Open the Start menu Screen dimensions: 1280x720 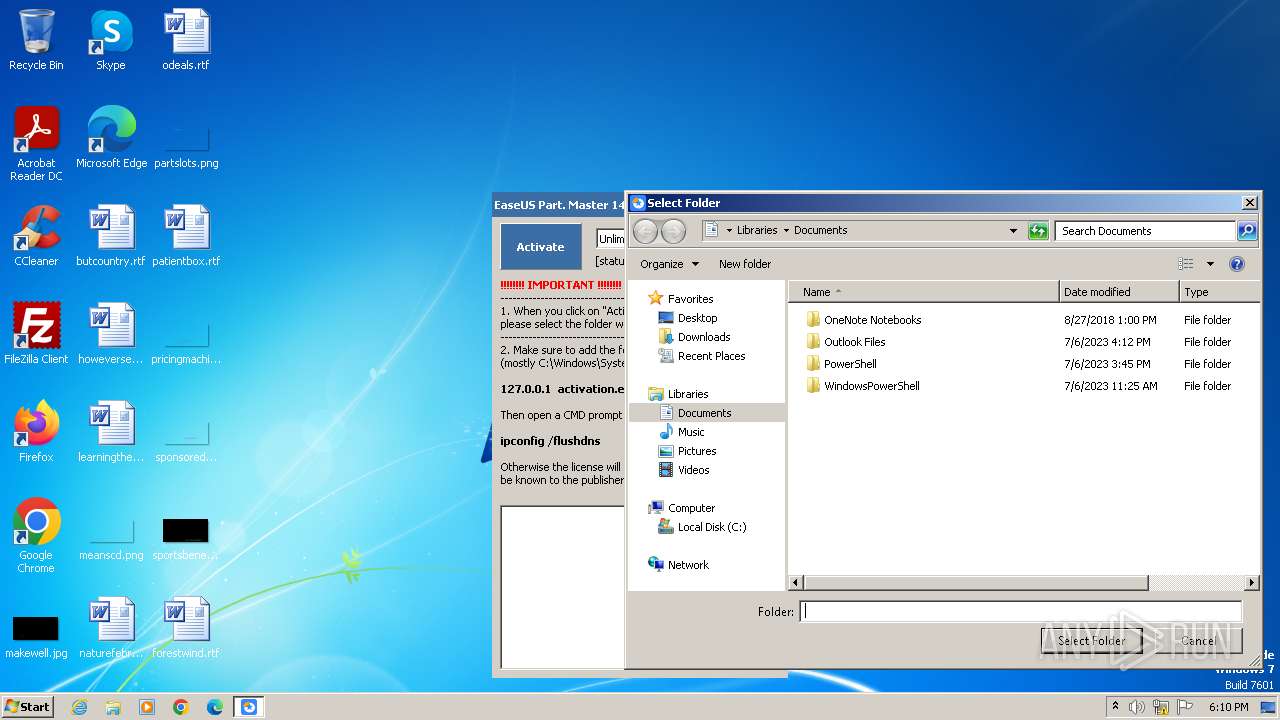click(x=28, y=707)
